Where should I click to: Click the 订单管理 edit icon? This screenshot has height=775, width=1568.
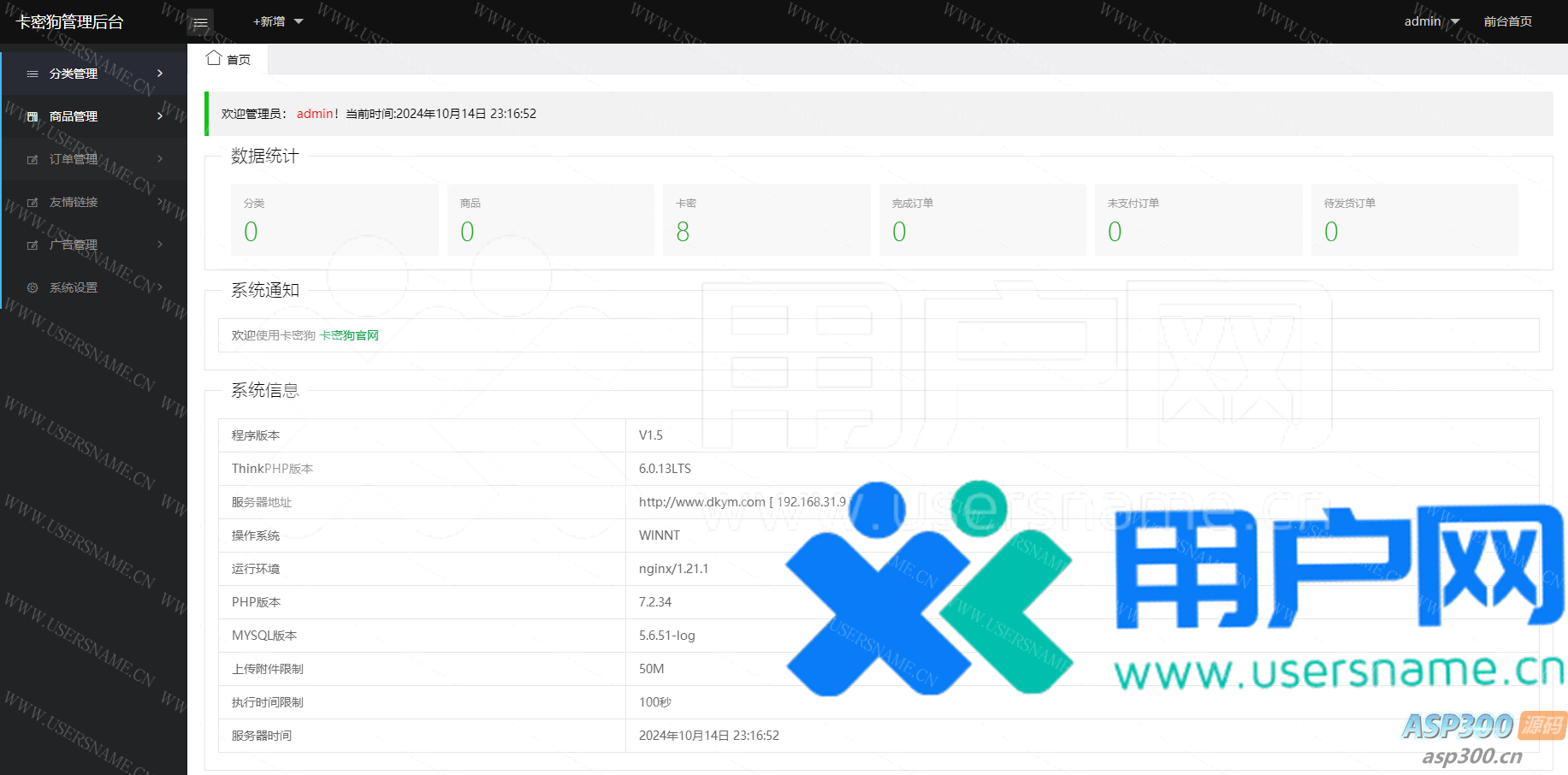coord(33,160)
